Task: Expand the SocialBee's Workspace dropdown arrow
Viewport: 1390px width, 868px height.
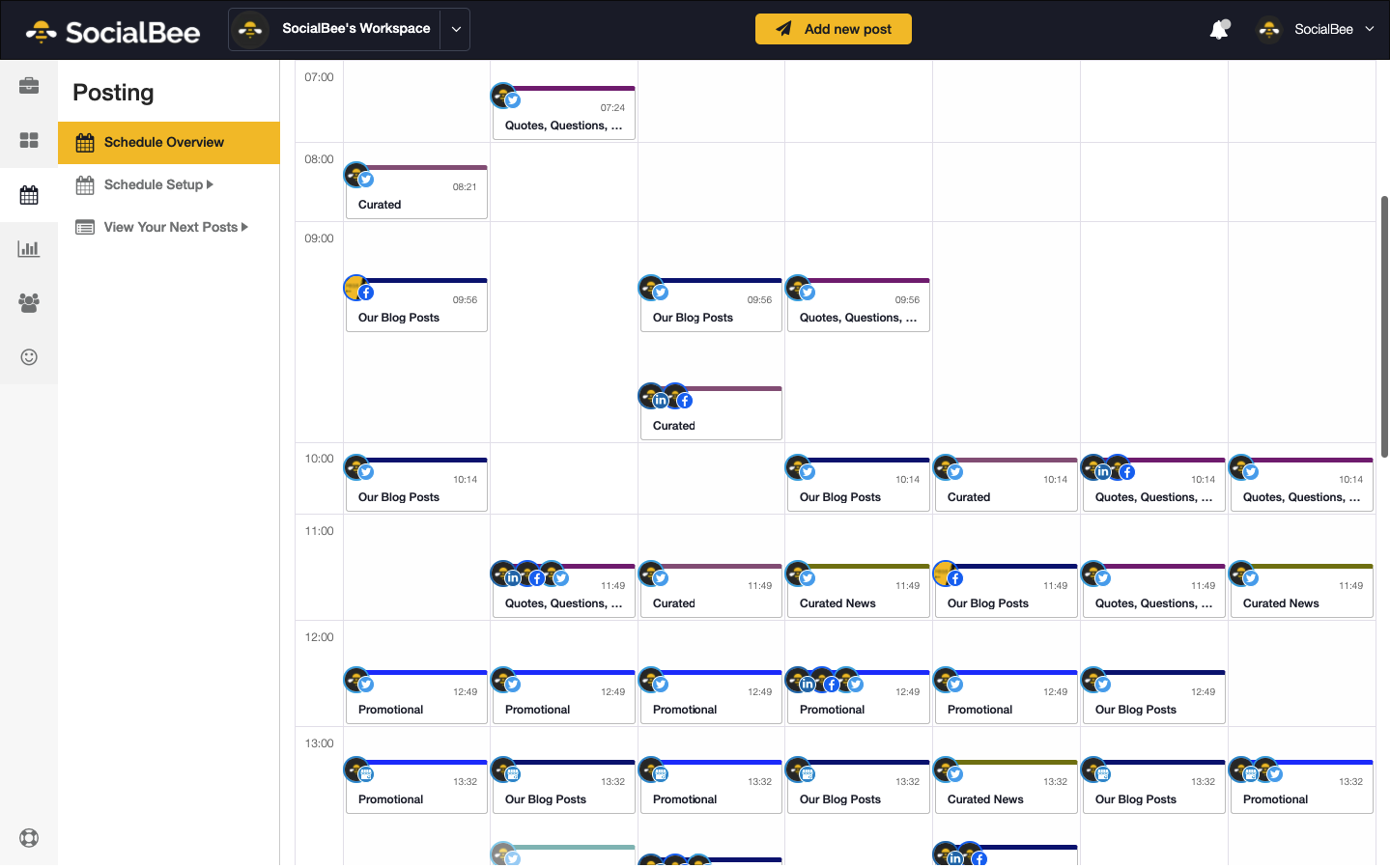Action: click(x=456, y=29)
